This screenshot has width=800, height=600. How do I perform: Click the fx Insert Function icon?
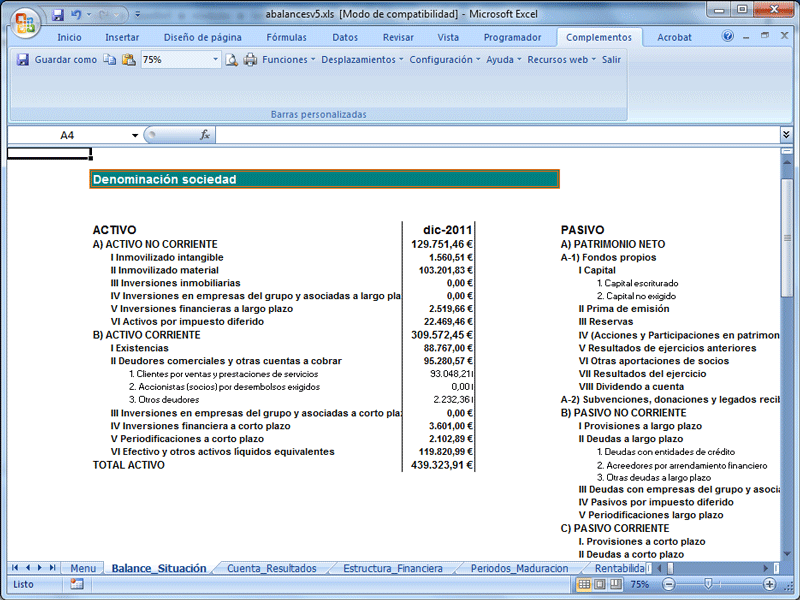(x=205, y=135)
